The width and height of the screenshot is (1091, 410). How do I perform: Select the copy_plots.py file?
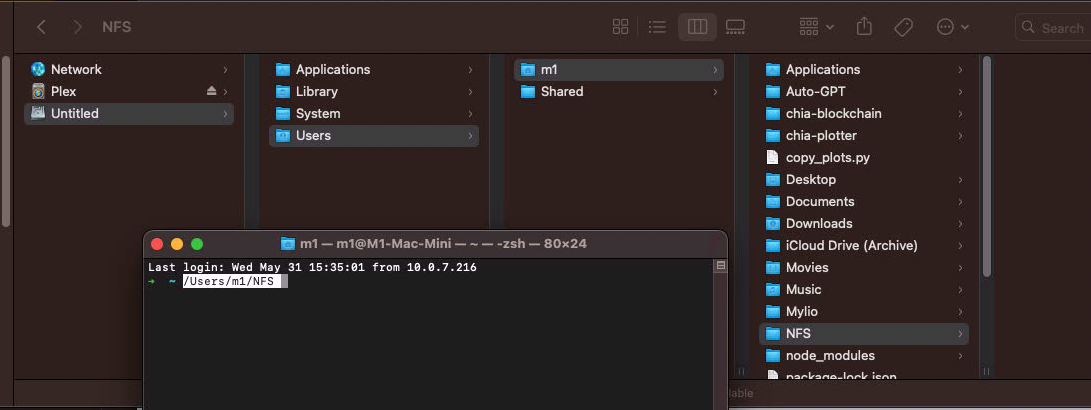coord(828,157)
